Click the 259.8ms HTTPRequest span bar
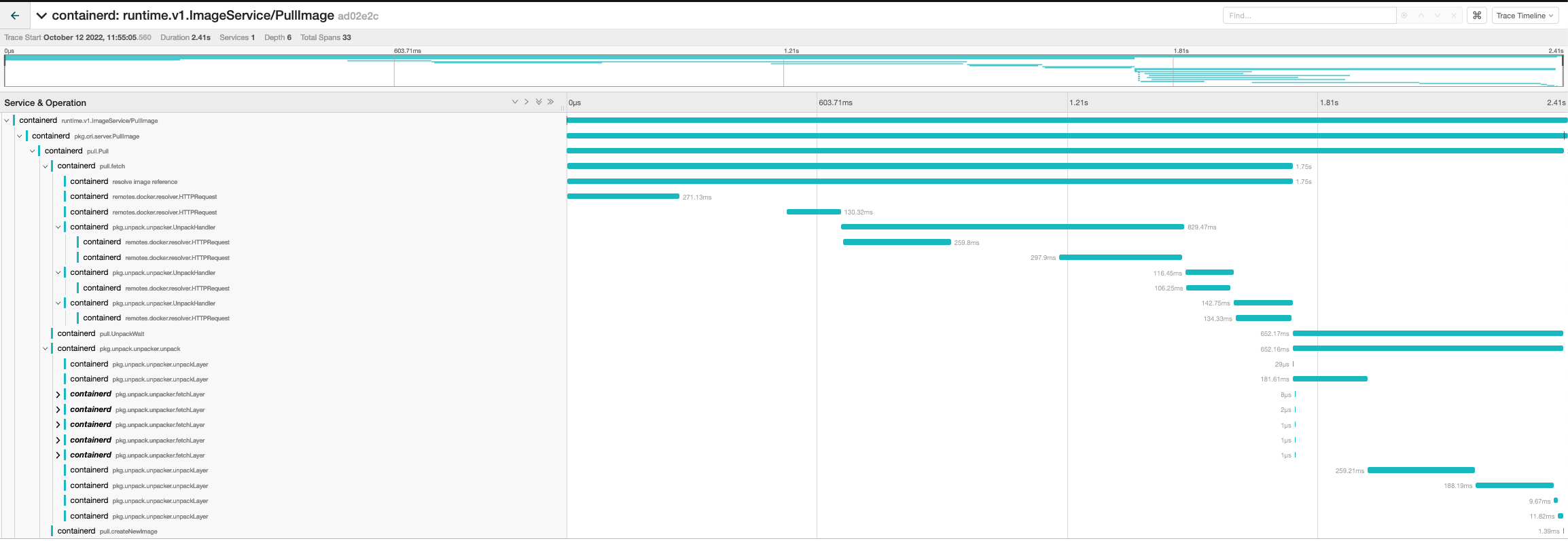 (x=897, y=242)
